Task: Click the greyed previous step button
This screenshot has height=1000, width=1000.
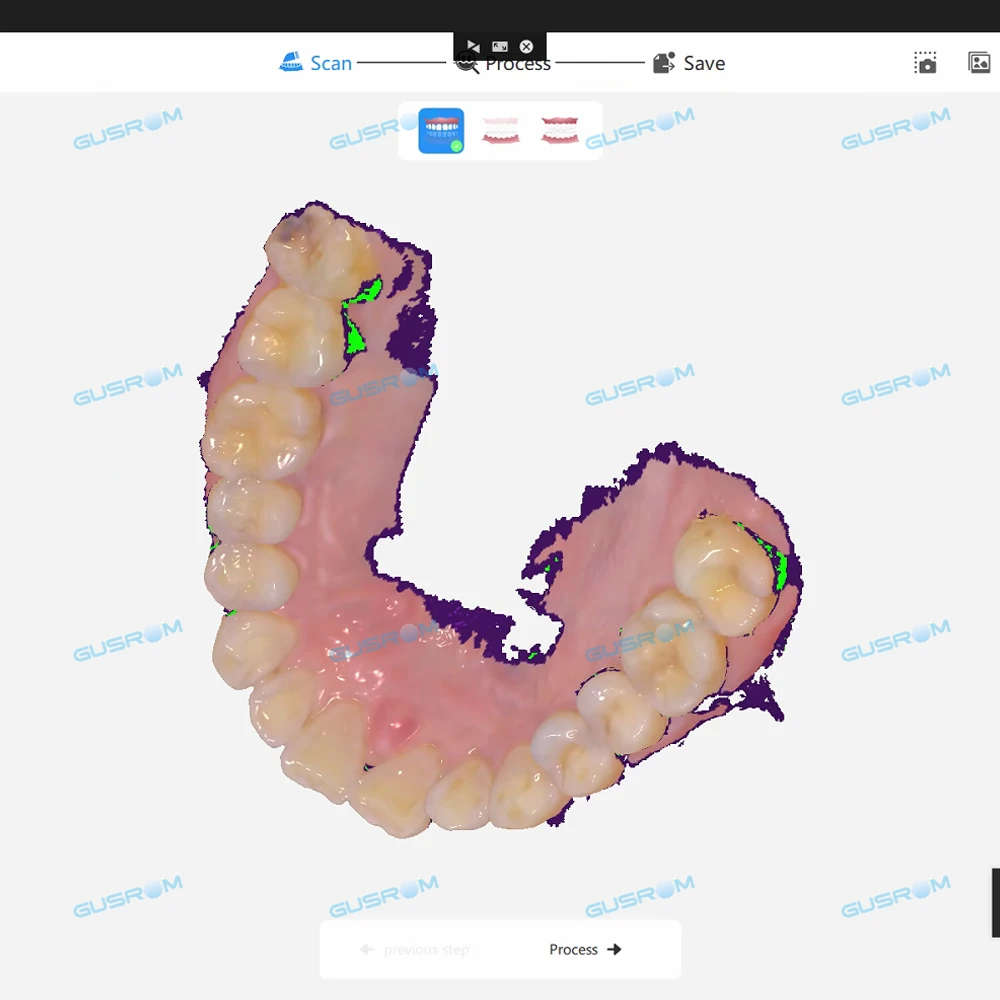Action: tap(415, 950)
